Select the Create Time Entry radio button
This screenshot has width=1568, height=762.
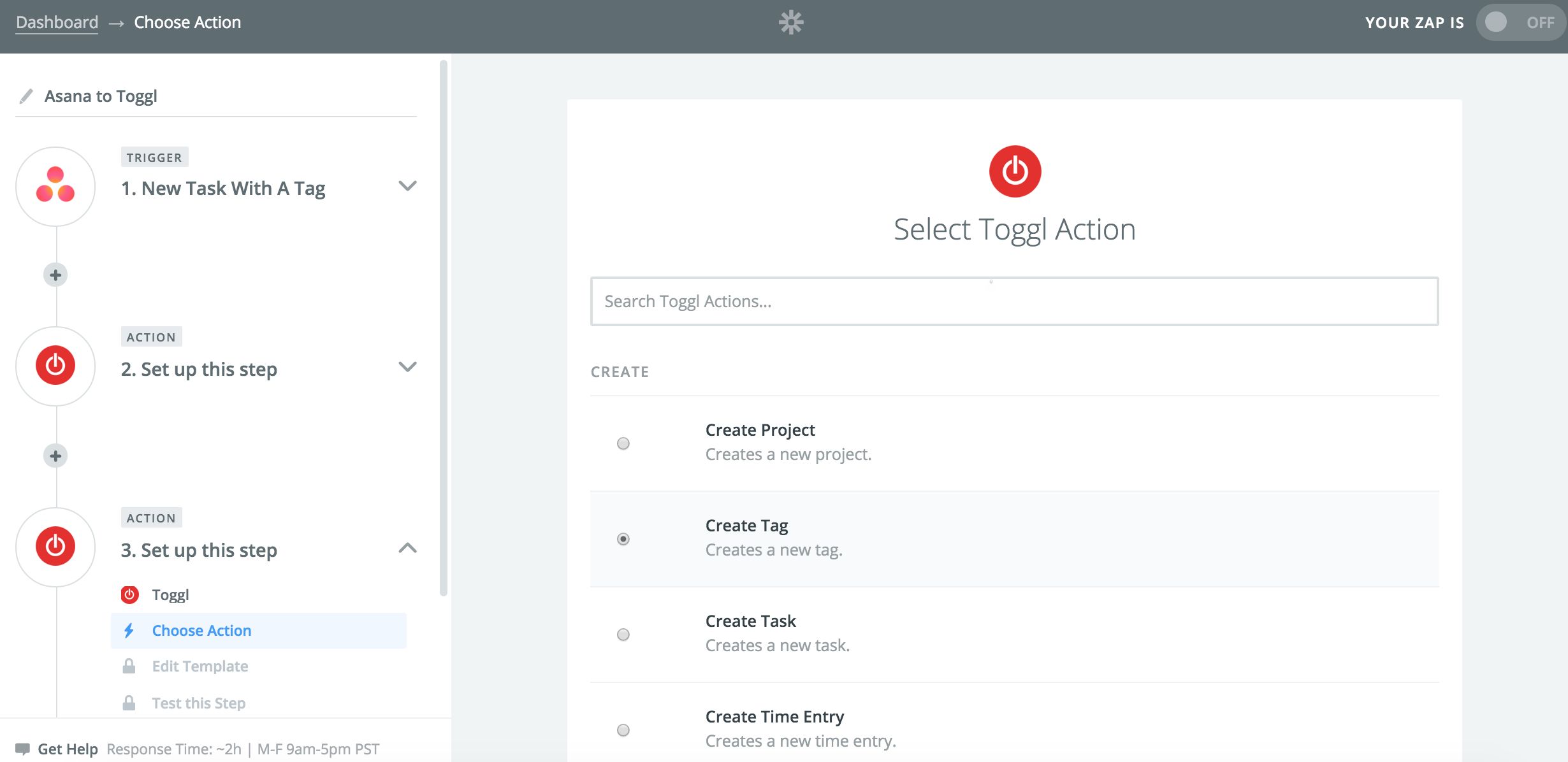click(x=623, y=730)
